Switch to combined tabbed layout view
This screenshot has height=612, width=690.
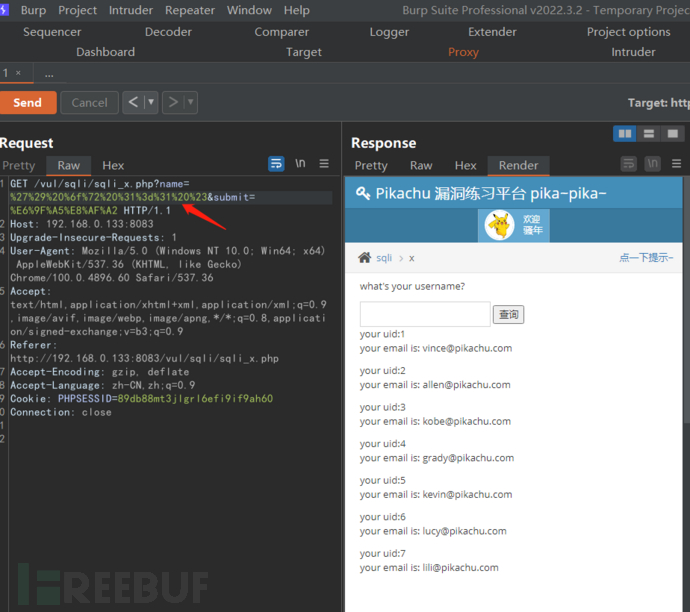click(673, 134)
